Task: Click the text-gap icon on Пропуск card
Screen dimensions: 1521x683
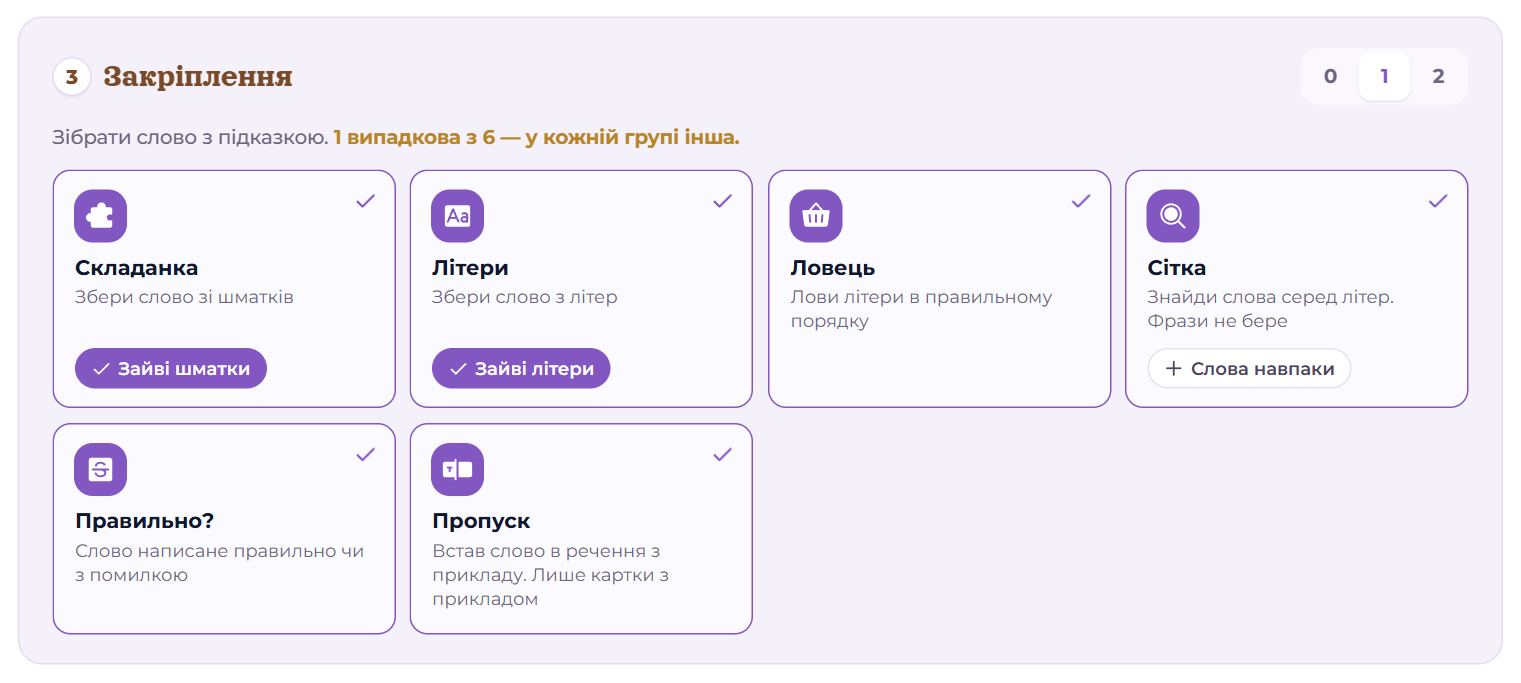Action: click(457, 469)
